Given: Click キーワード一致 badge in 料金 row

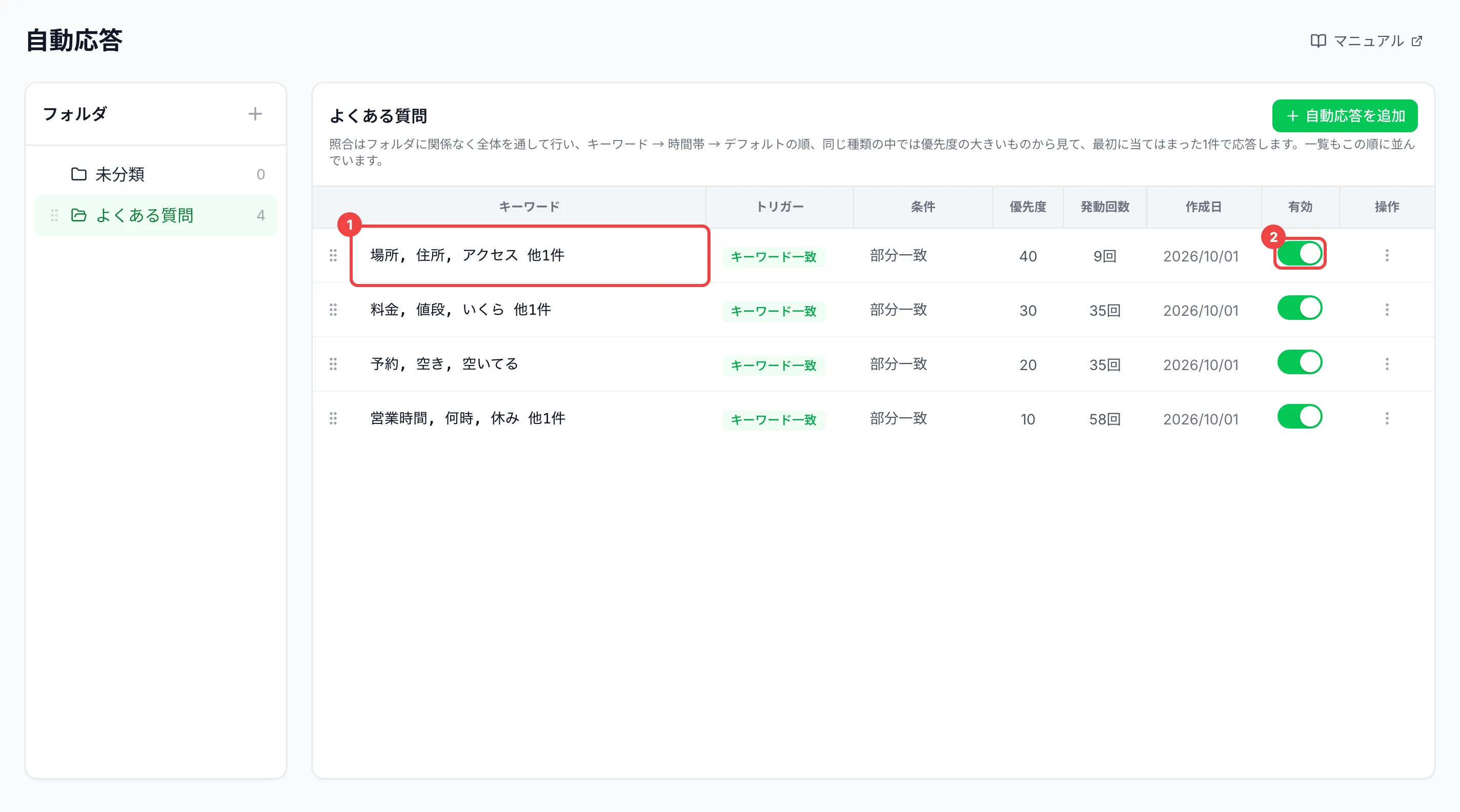Looking at the screenshot, I should pos(774,311).
